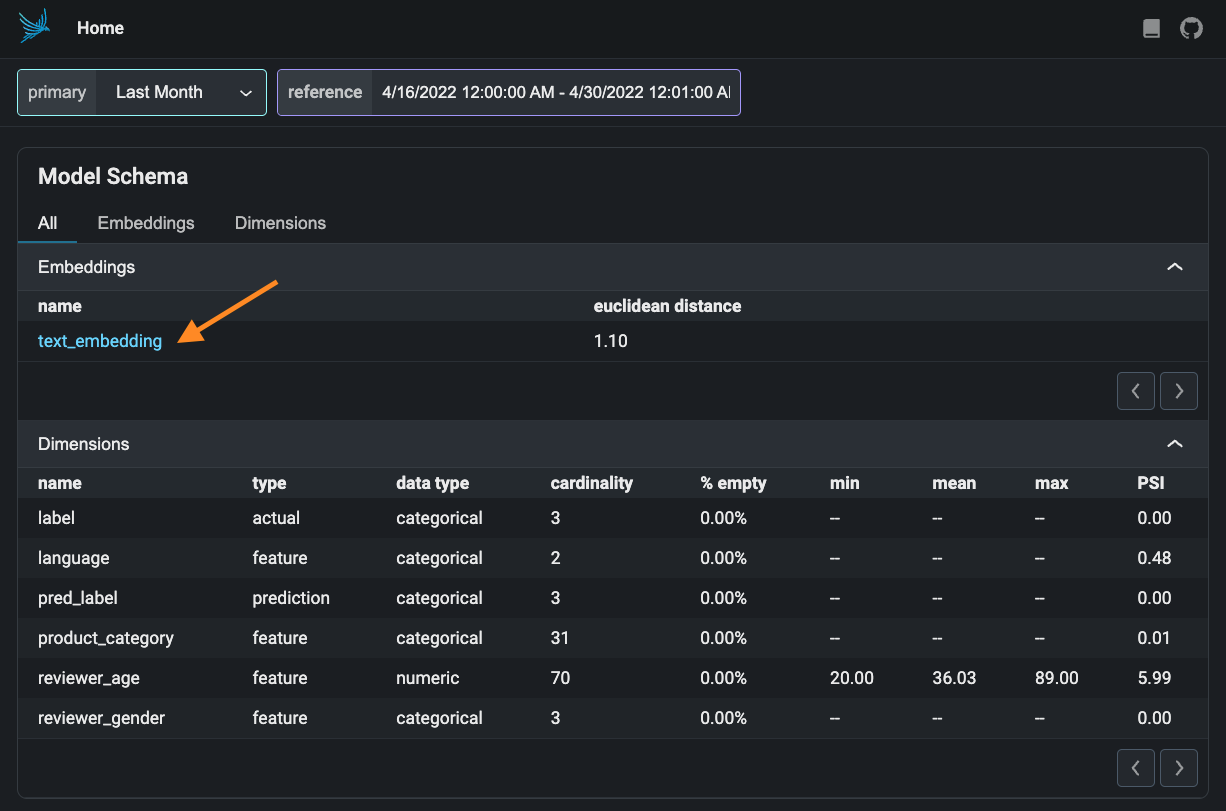This screenshot has height=811, width=1226.
Task: Click the Home breadcrumb link
Action: pyautogui.click(x=100, y=28)
